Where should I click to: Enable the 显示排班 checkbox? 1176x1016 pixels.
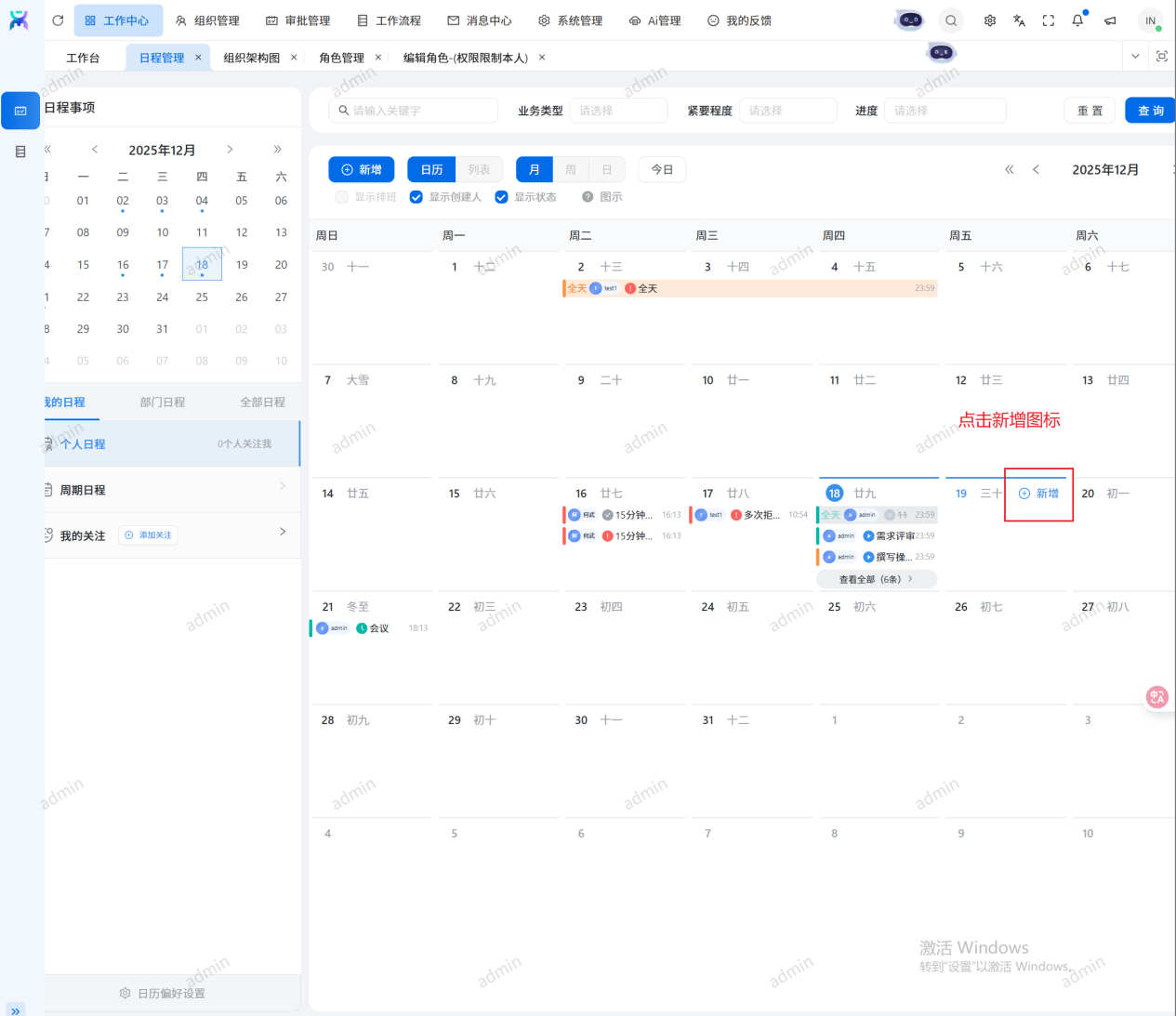341,197
